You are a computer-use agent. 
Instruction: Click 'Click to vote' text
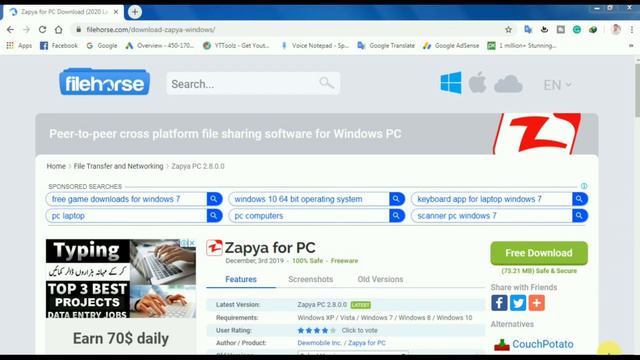[359, 330]
